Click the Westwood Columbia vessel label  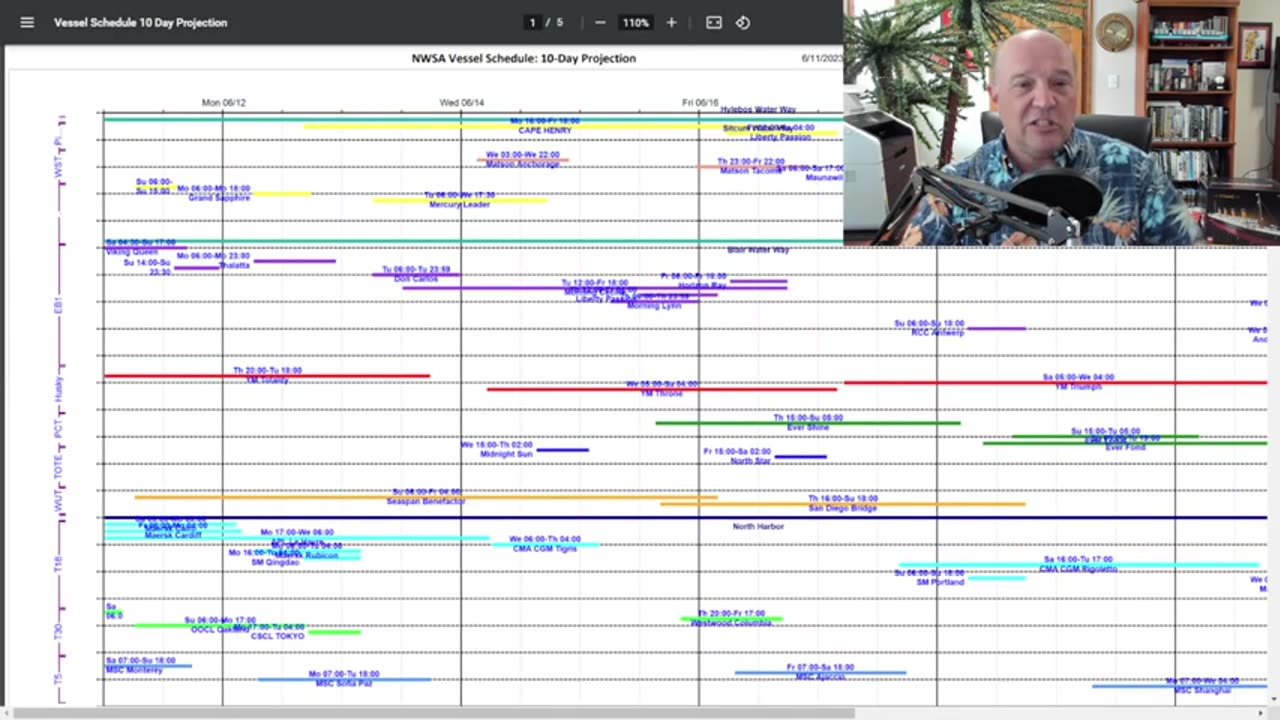tap(731, 623)
